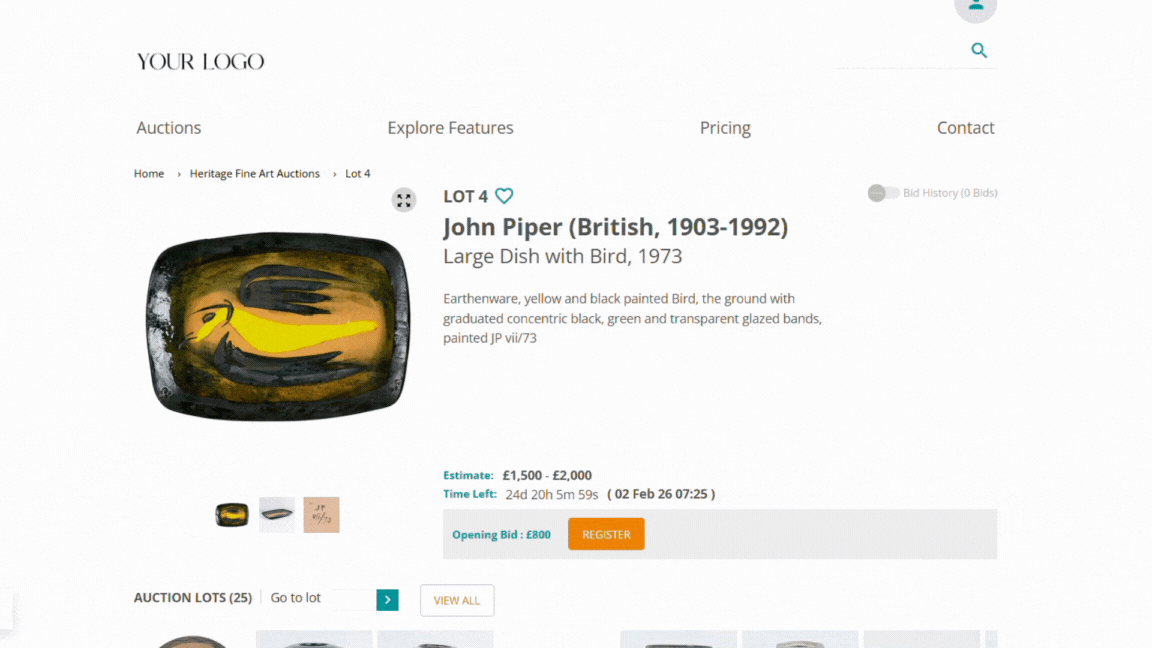Open Heritage Fine Art Auctions breadcrumb
The height and width of the screenshot is (648, 1152).
click(x=255, y=174)
